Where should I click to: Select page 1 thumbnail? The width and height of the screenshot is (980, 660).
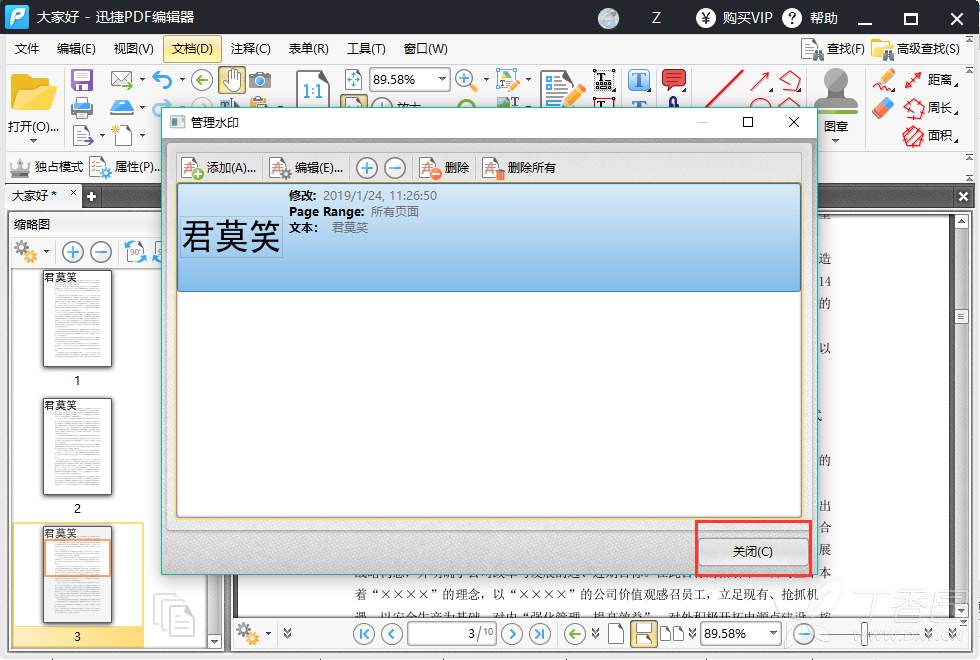click(x=77, y=318)
